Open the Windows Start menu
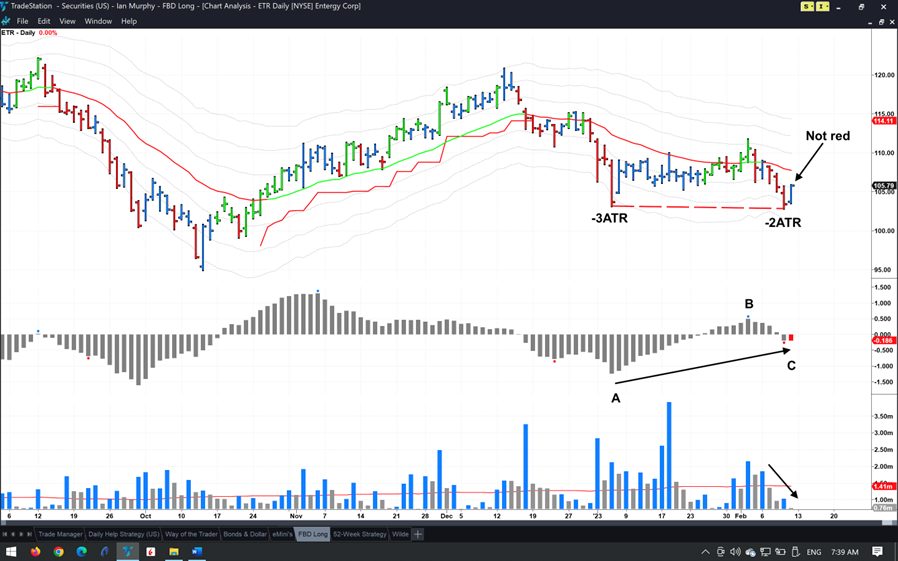The image size is (898, 561). pos(11,552)
